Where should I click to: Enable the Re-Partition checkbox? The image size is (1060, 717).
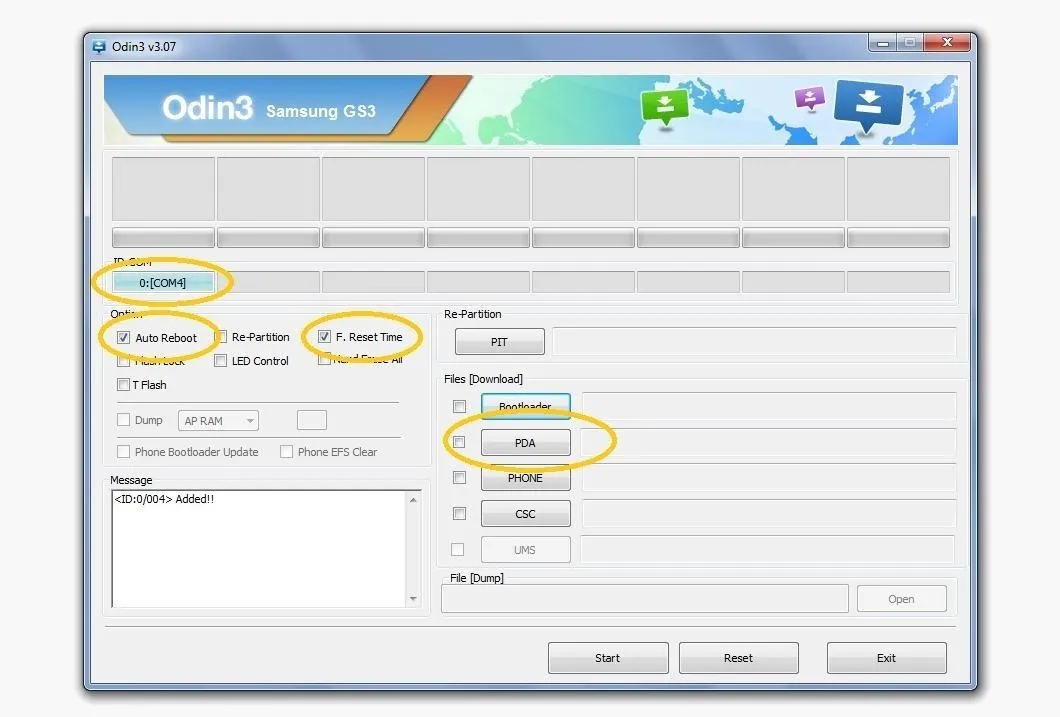(x=220, y=337)
